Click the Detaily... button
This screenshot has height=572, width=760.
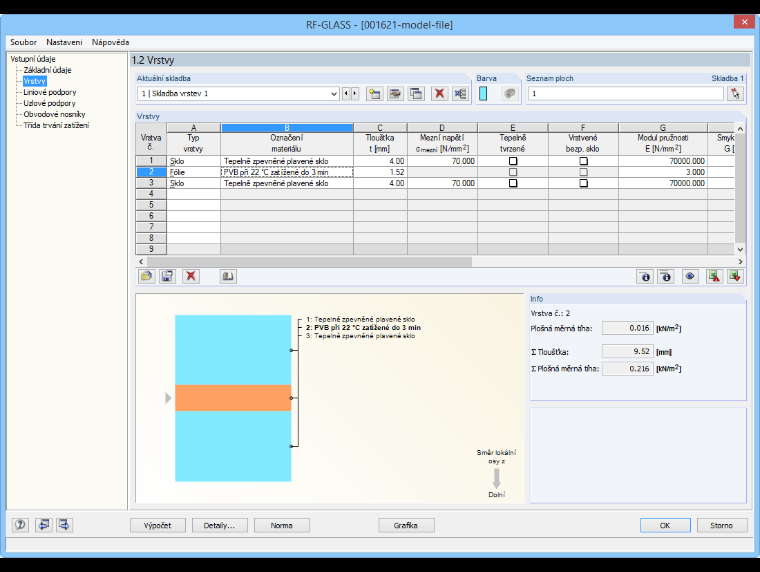click(219, 525)
